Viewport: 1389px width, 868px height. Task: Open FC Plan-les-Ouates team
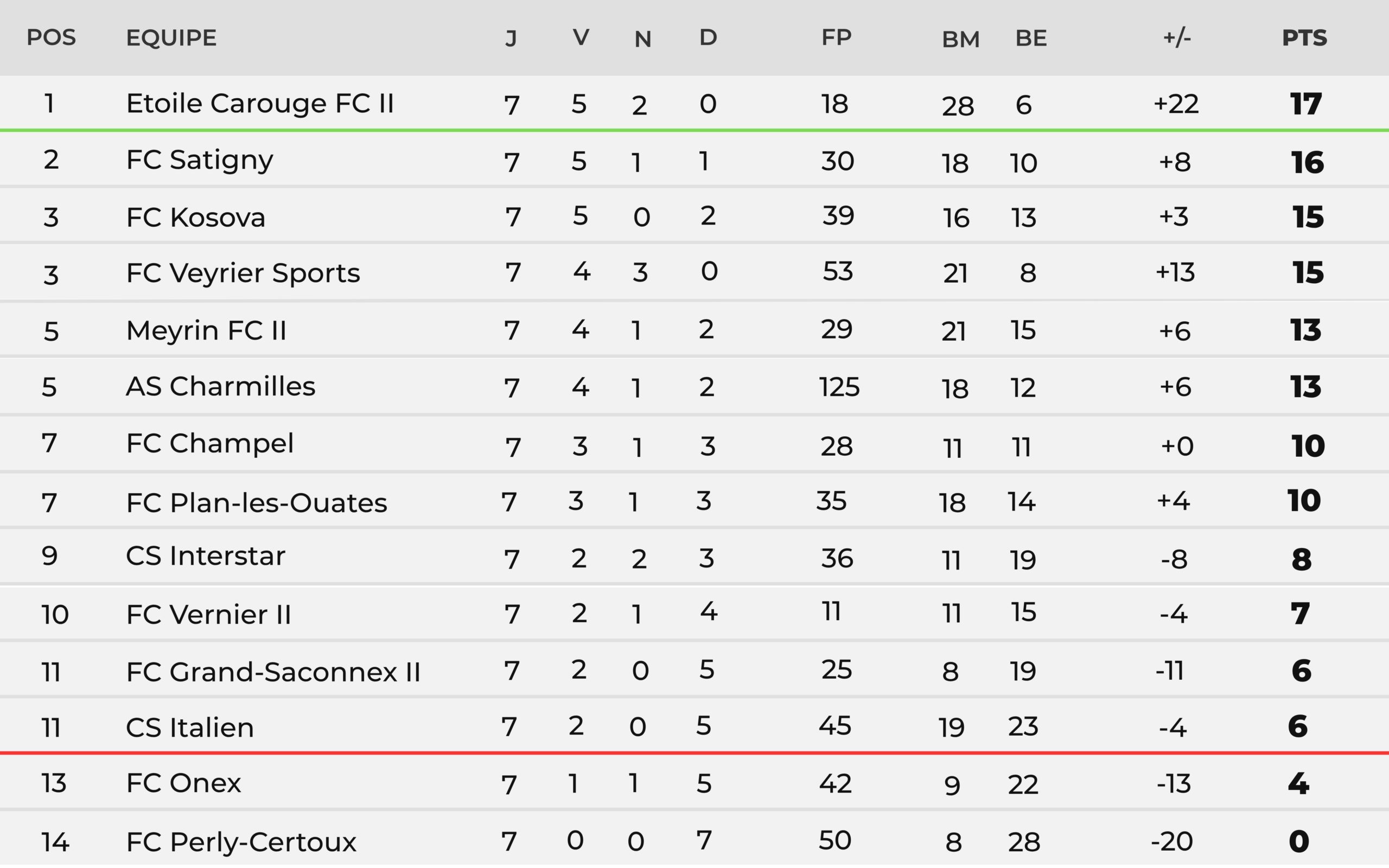[x=256, y=503]
